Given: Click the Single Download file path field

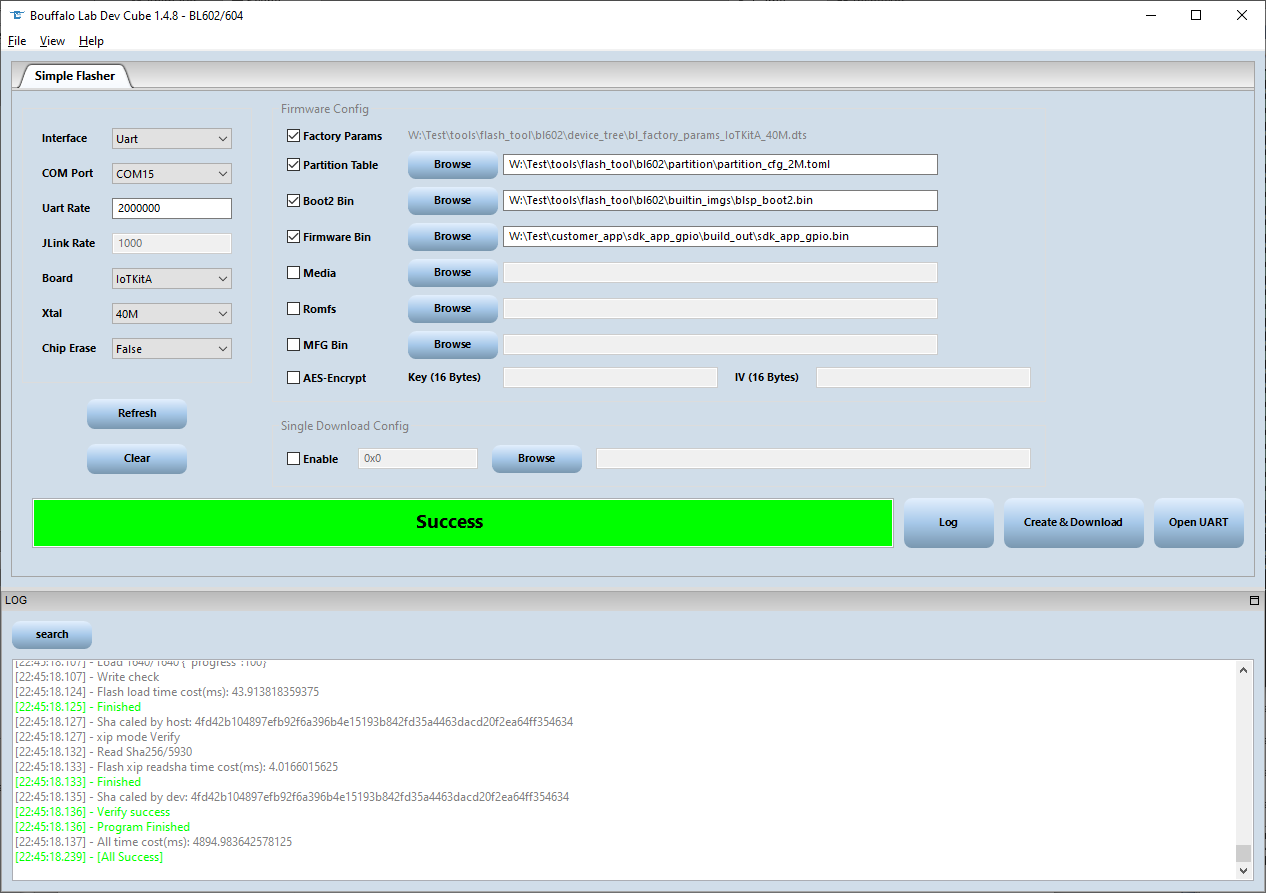Looking at the screenshot, I should 813,459.
